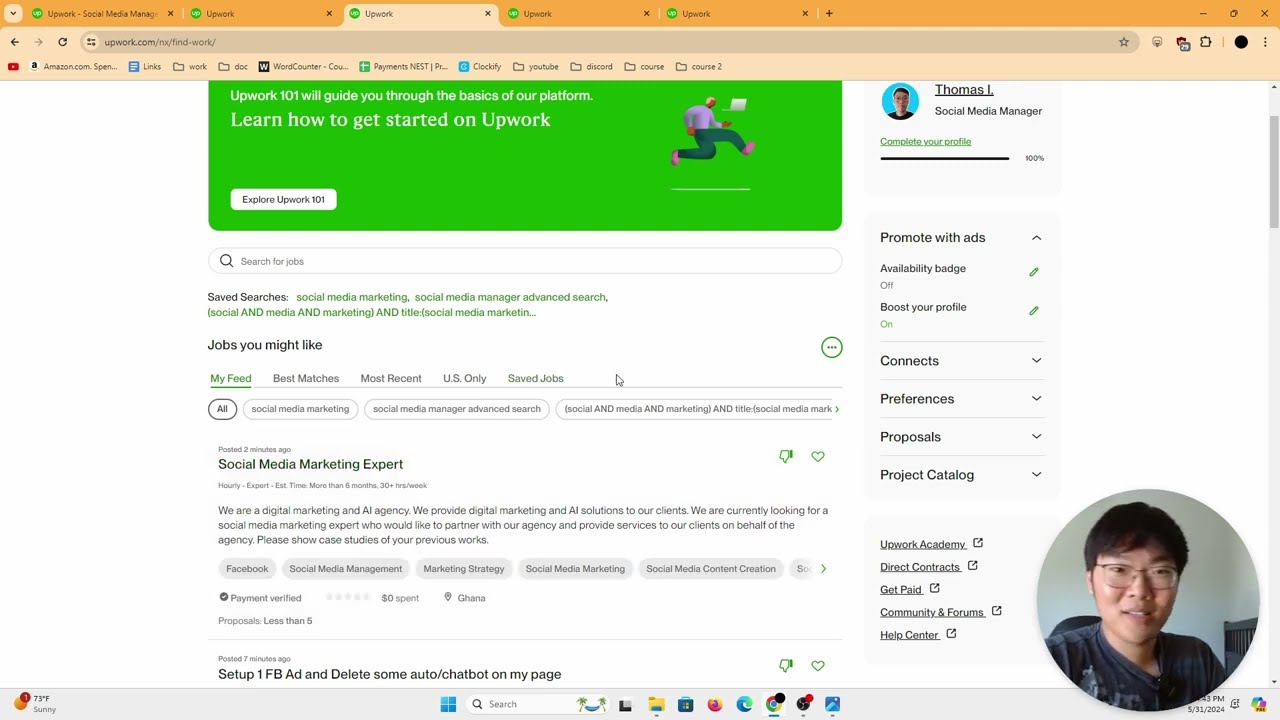Filter by social media manager advanced search pill
Screen dimensions: 1280x720
point(456,409)
